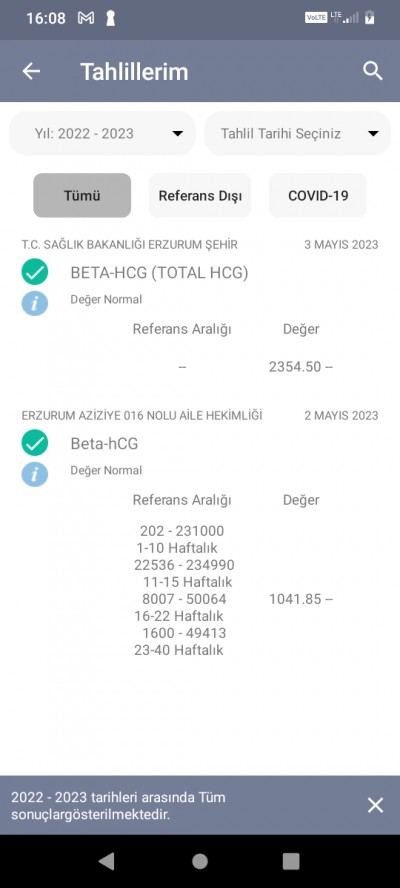Image resolution: width=400 pixels, height=888 pixels.
Task: Tap the 2354.50 result value
Action: pos(295,366)
